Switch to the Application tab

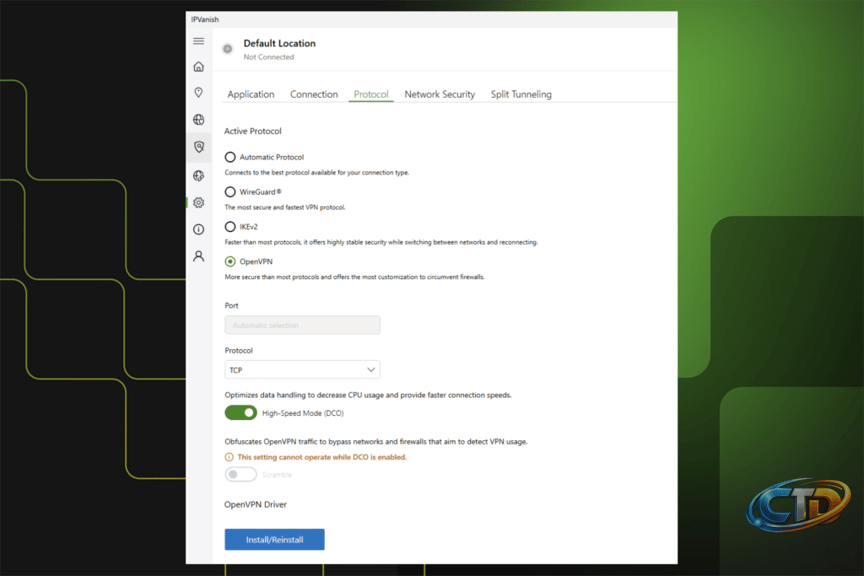point(251,94)
